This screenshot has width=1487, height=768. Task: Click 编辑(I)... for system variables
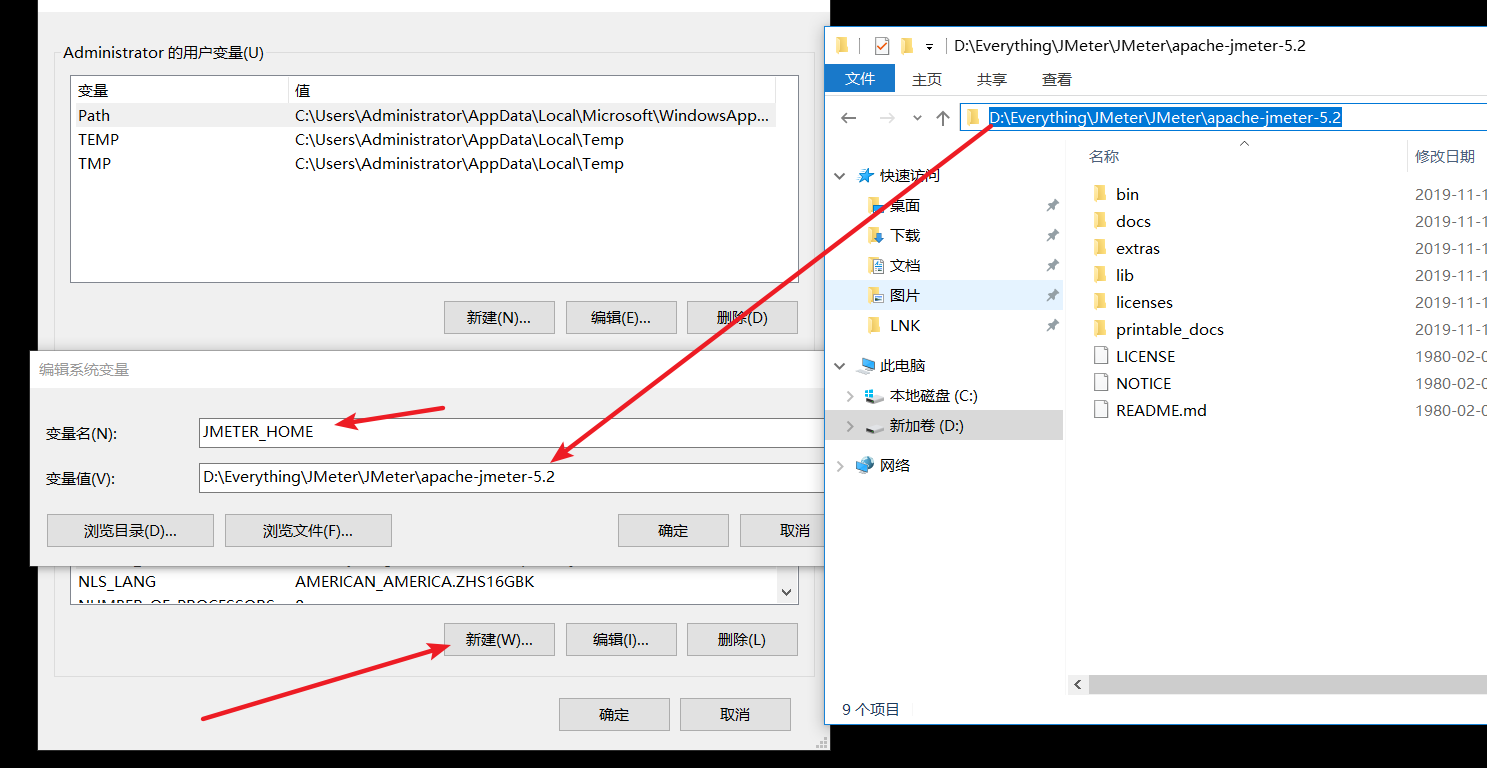tap(621, 640)
